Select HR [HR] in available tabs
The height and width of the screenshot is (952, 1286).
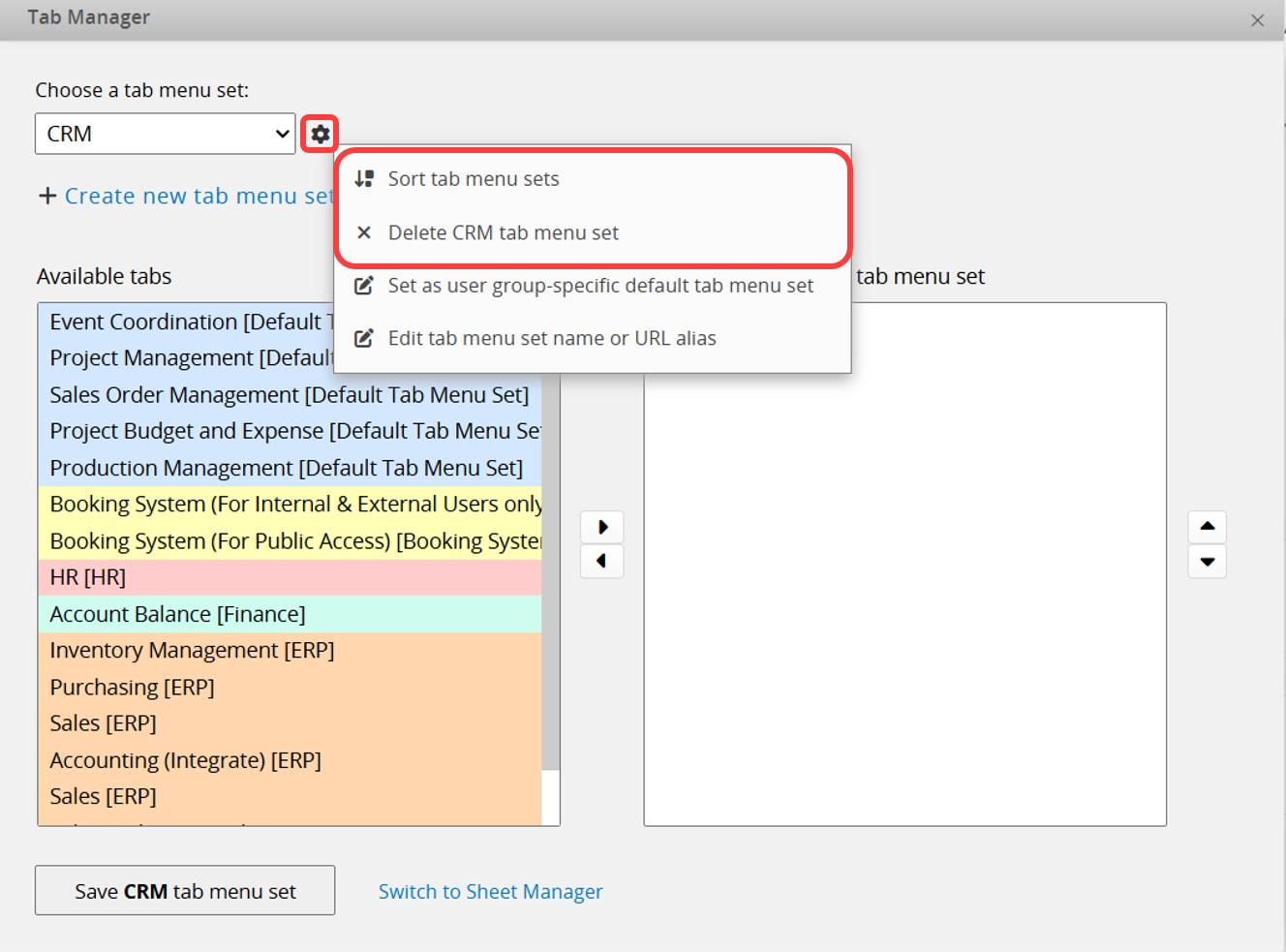point(88,578)
